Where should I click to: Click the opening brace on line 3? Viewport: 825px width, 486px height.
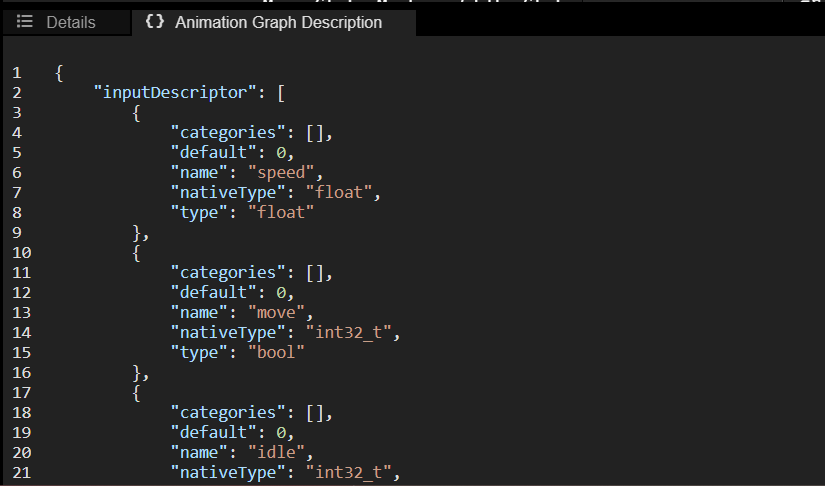(136, 113)
